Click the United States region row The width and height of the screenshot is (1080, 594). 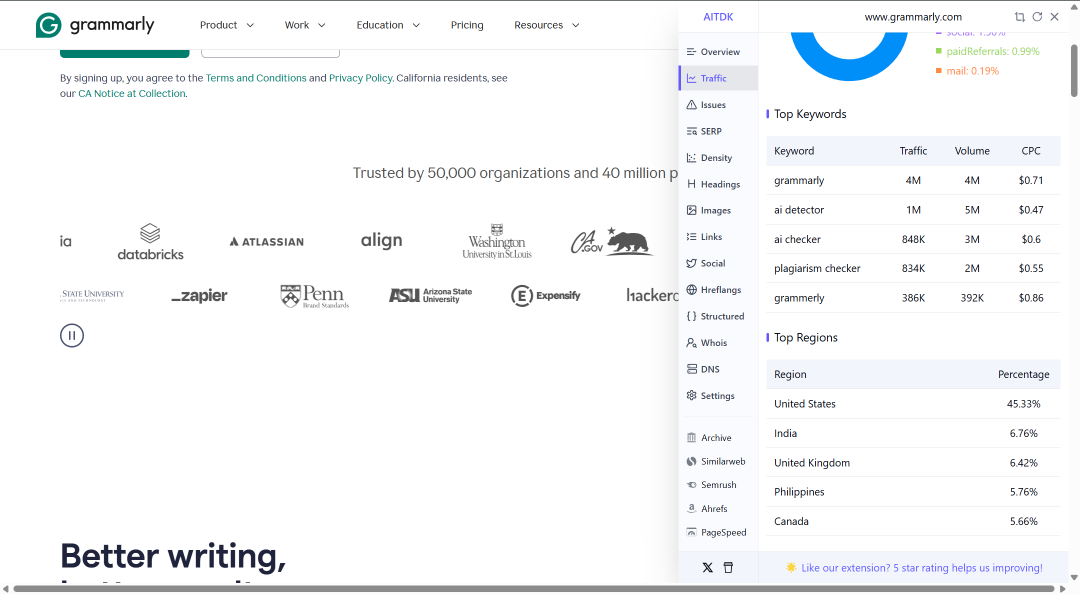point(913,404)
